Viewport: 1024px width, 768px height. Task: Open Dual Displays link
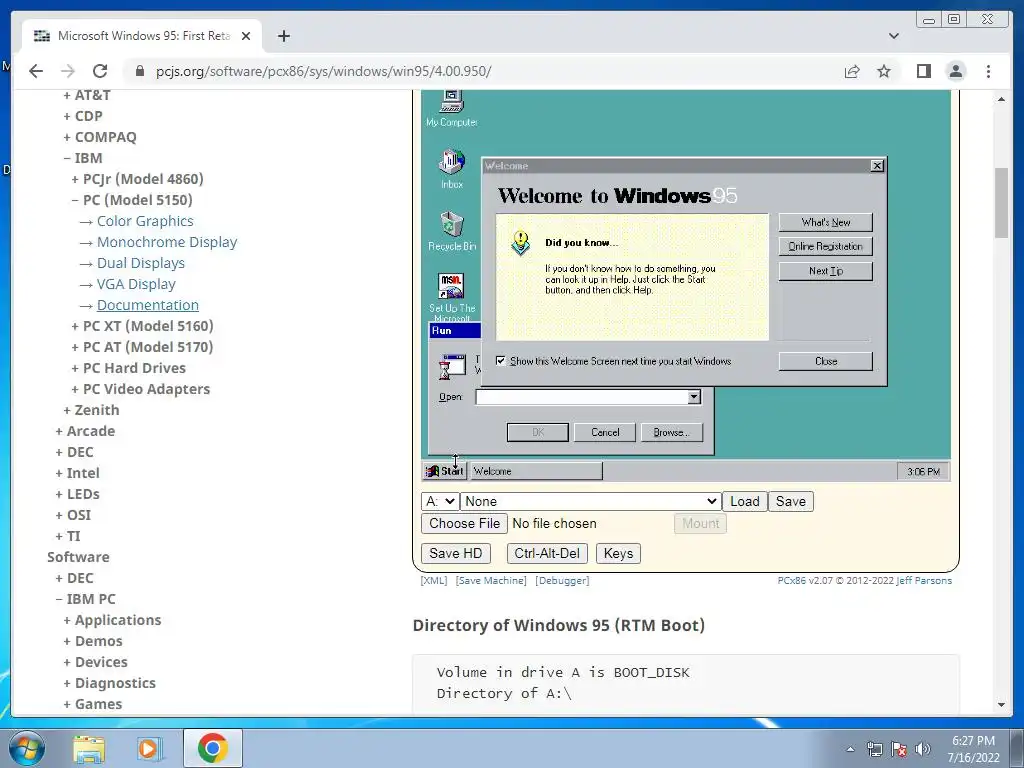[x=140, y=263]
